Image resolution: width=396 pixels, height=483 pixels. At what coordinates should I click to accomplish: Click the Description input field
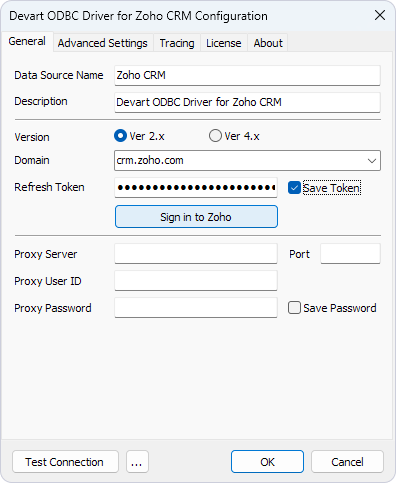(247, 102)
